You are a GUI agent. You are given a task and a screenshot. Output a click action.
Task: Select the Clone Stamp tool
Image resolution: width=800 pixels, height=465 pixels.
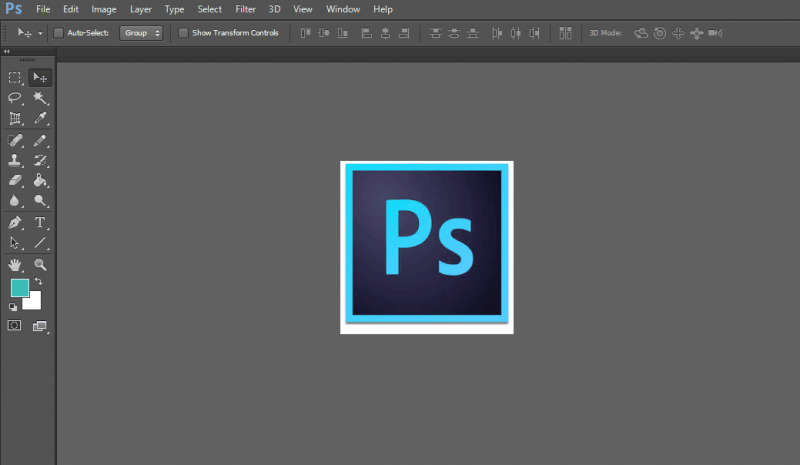tap(14, 161)
